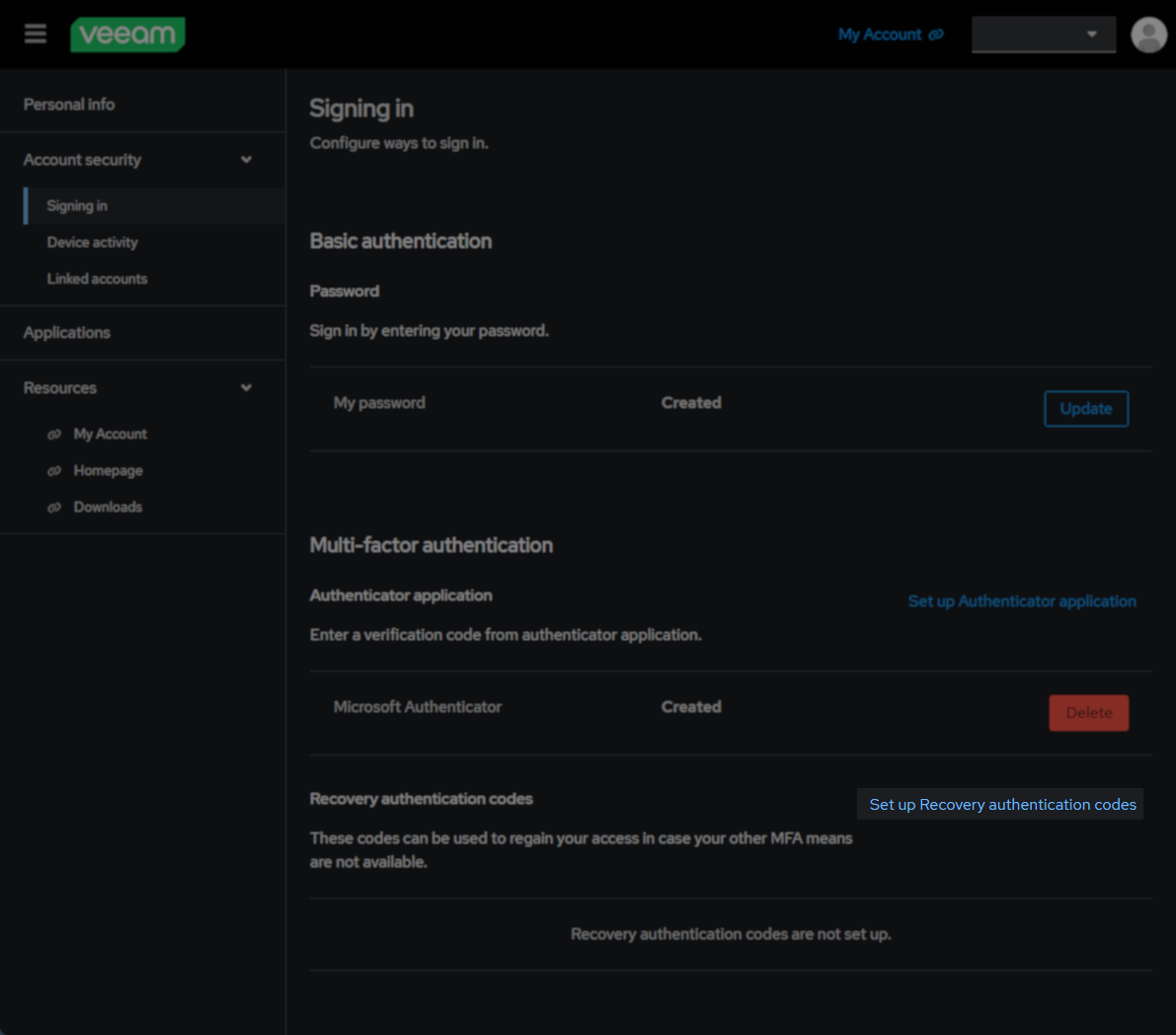Click the 'Multi-factor authentication' heading
Viewport: 1176px width, 1035px height.
[x=431, y=545]
